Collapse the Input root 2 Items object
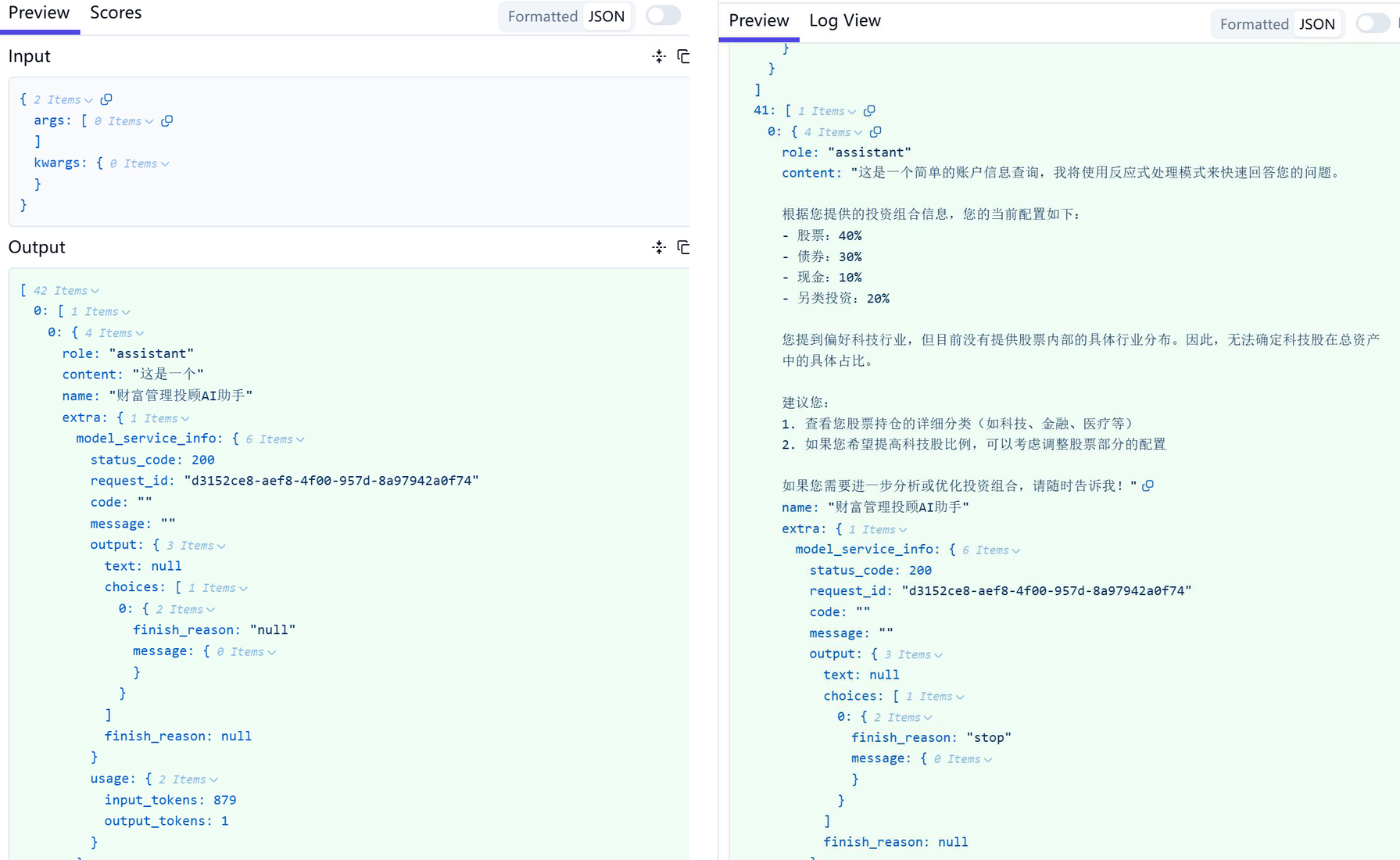The height and width of the screenshot is (860, 1400). [88, 100]
